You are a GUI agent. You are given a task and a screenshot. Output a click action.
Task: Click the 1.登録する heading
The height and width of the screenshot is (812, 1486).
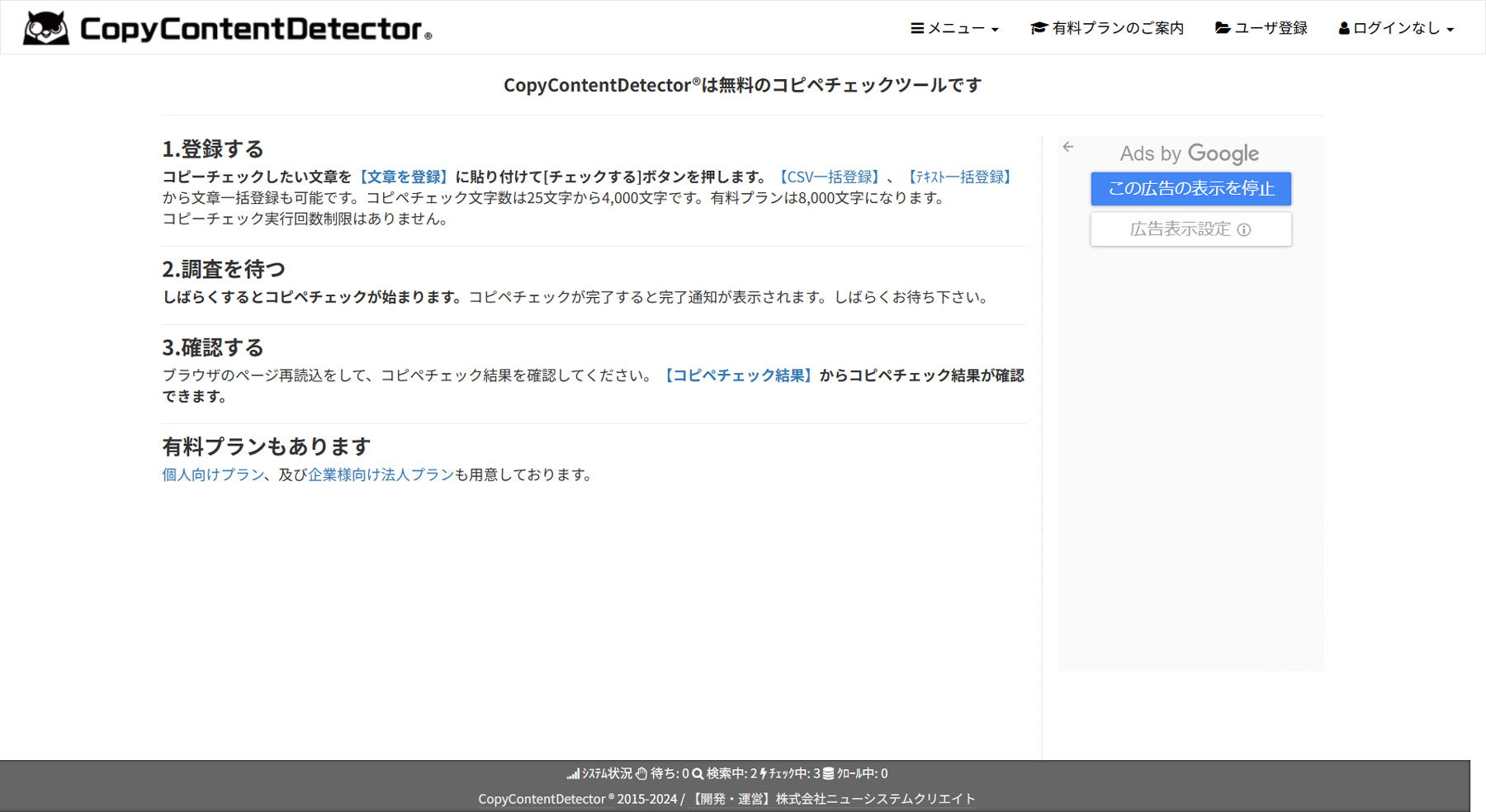point(213,149)
